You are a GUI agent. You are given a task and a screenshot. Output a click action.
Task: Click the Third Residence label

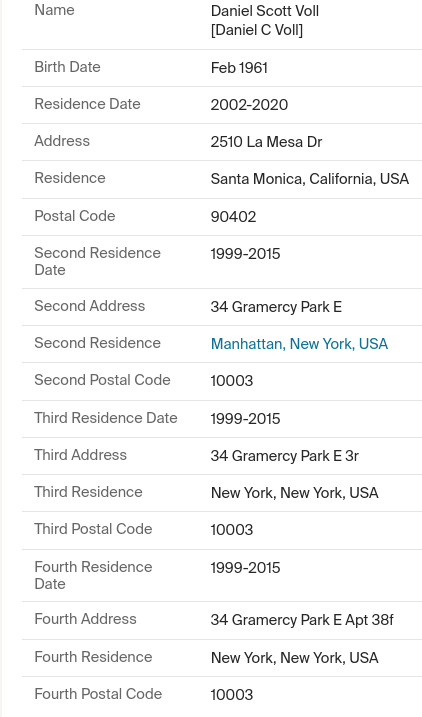88,492
